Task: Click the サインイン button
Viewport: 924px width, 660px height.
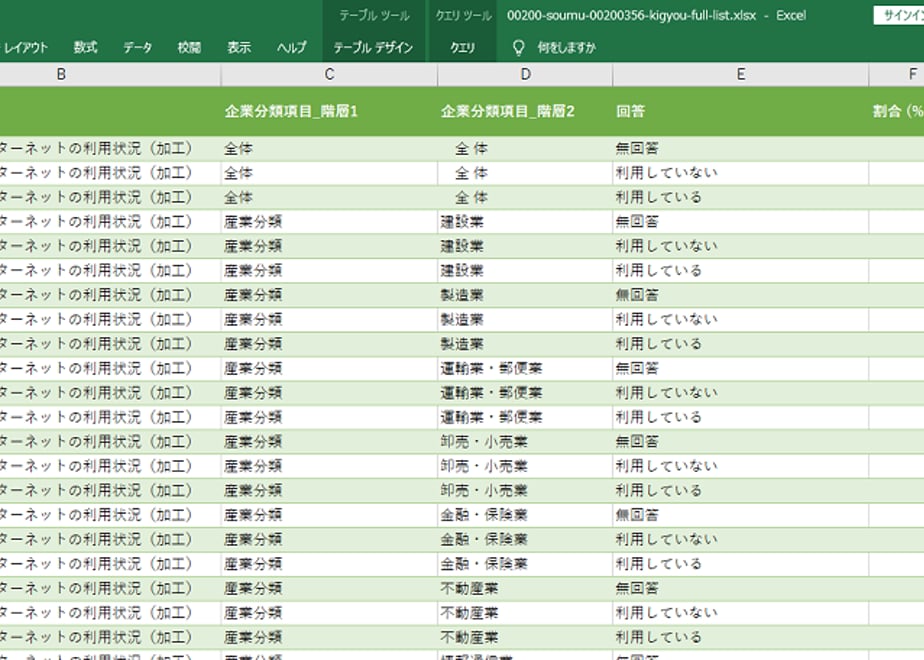Action: pyautogui.click(x=899, y=15)
